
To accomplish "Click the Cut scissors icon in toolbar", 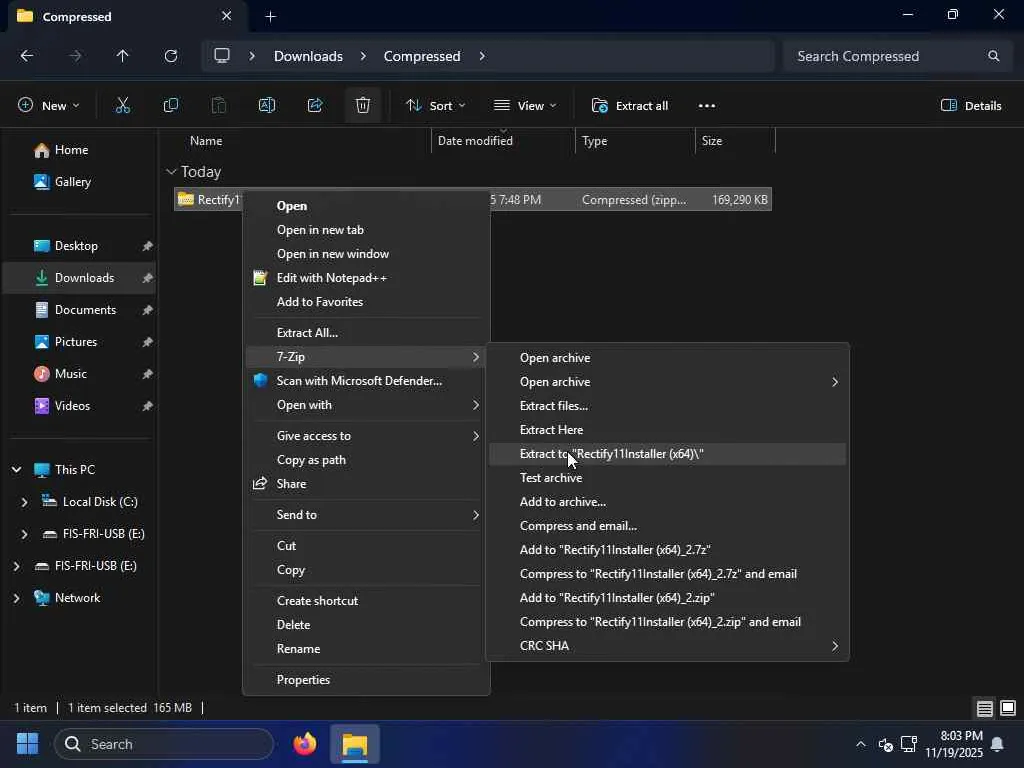I will pos(123,105).
